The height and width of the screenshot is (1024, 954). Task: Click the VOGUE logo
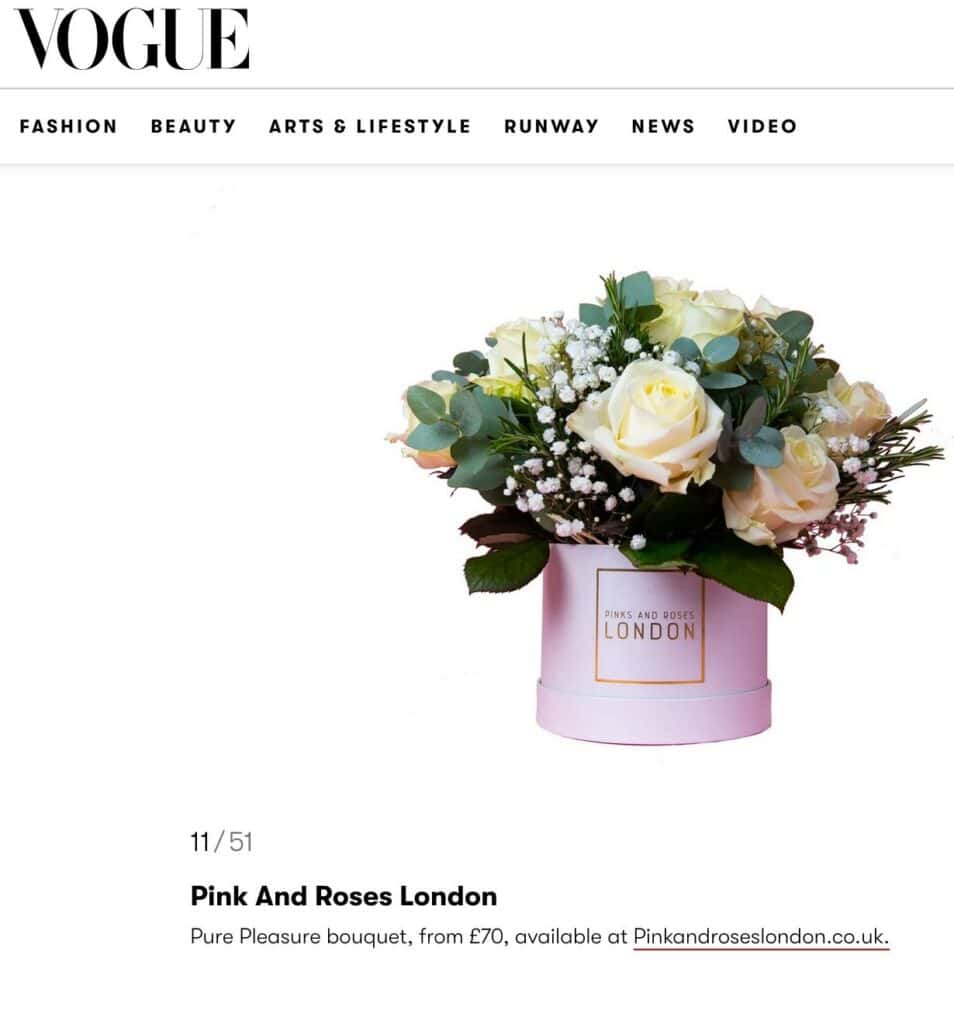(x=131, y=39)
